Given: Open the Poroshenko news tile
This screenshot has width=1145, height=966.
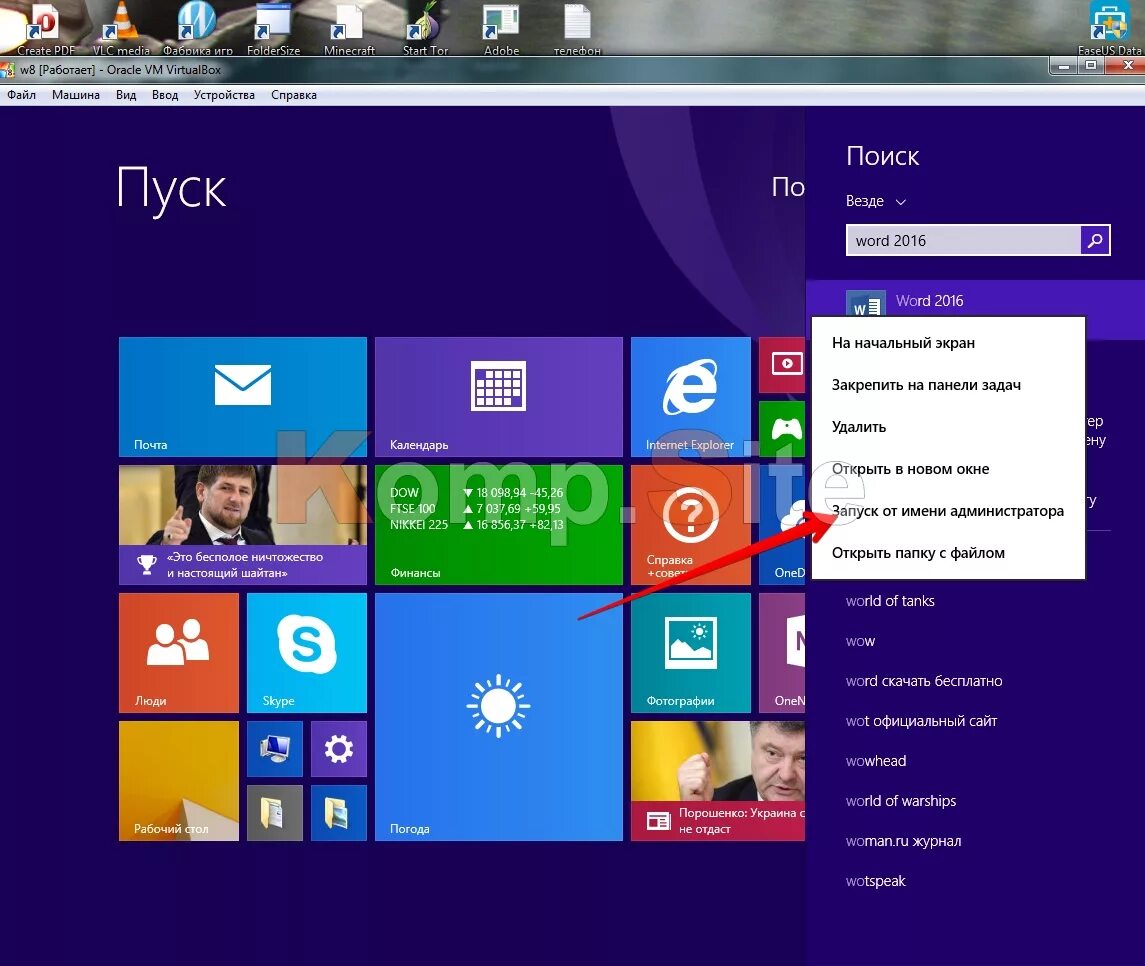Looking at the screenshot, I should tap(718, 781).
